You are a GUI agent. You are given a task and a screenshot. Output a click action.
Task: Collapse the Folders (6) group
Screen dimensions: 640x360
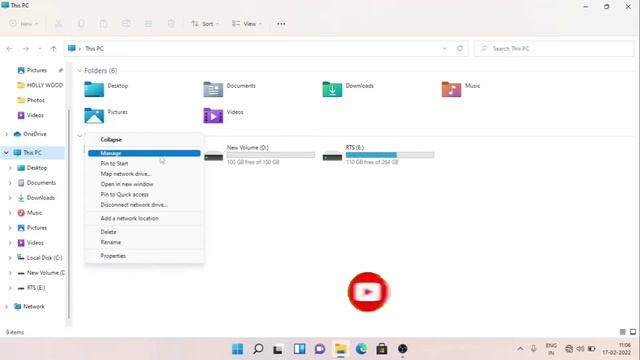[x=80, y=71]
